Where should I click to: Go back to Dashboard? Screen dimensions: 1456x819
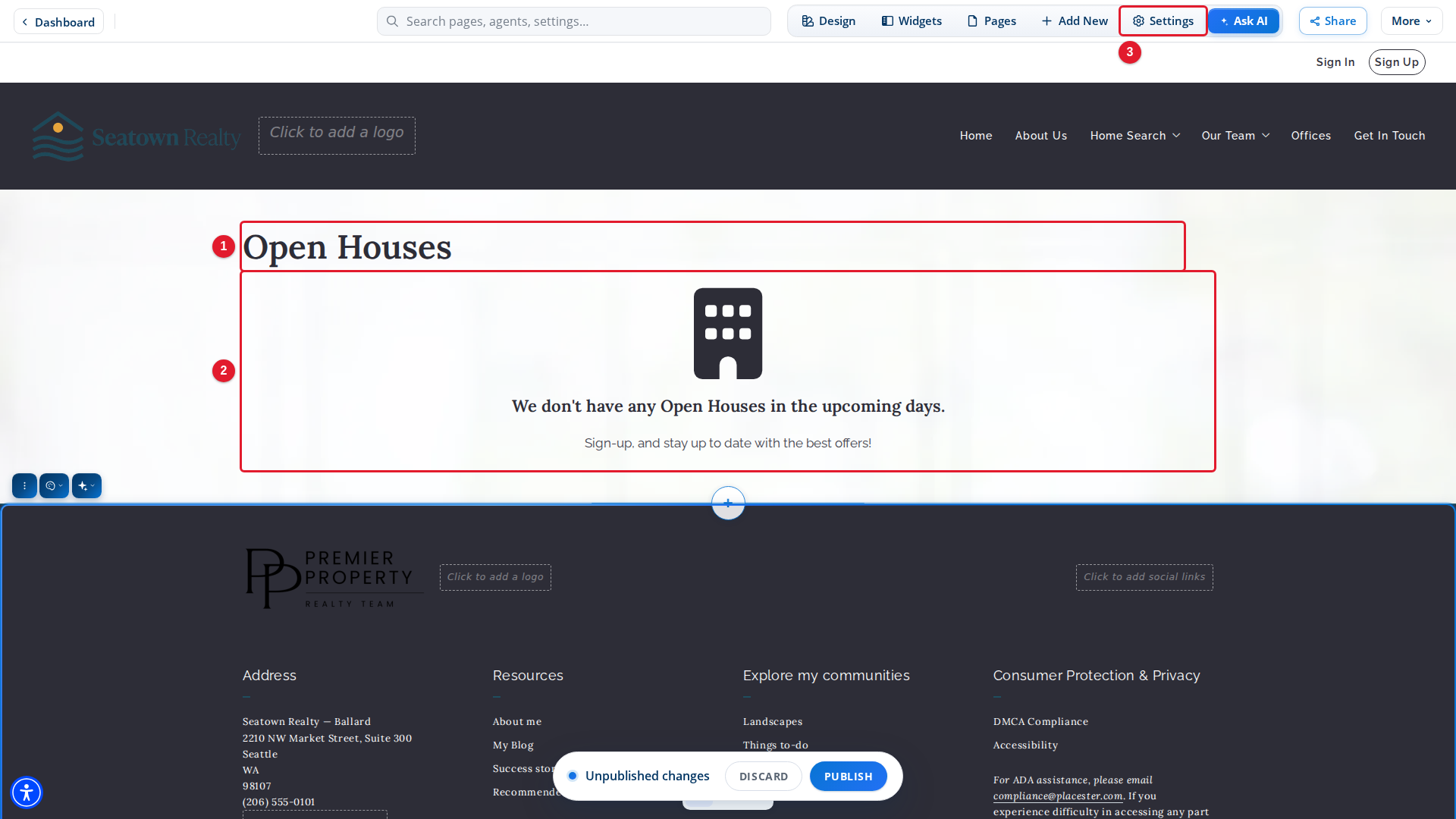(x=58, y=22)
